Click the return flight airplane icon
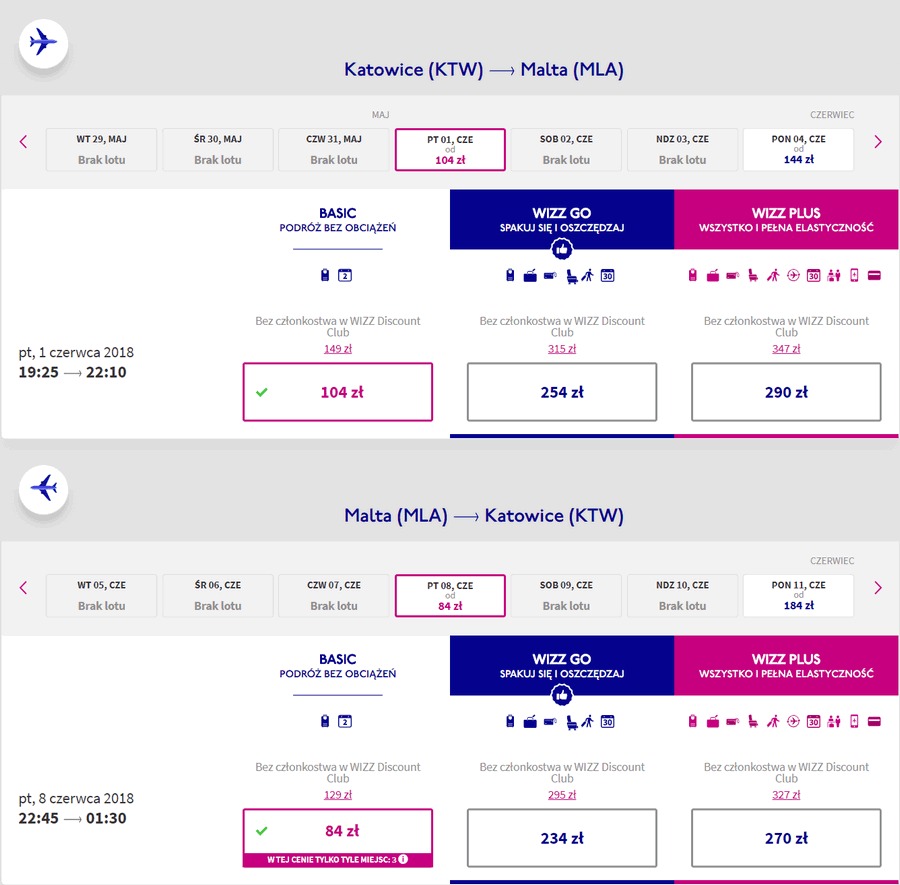 43,489
